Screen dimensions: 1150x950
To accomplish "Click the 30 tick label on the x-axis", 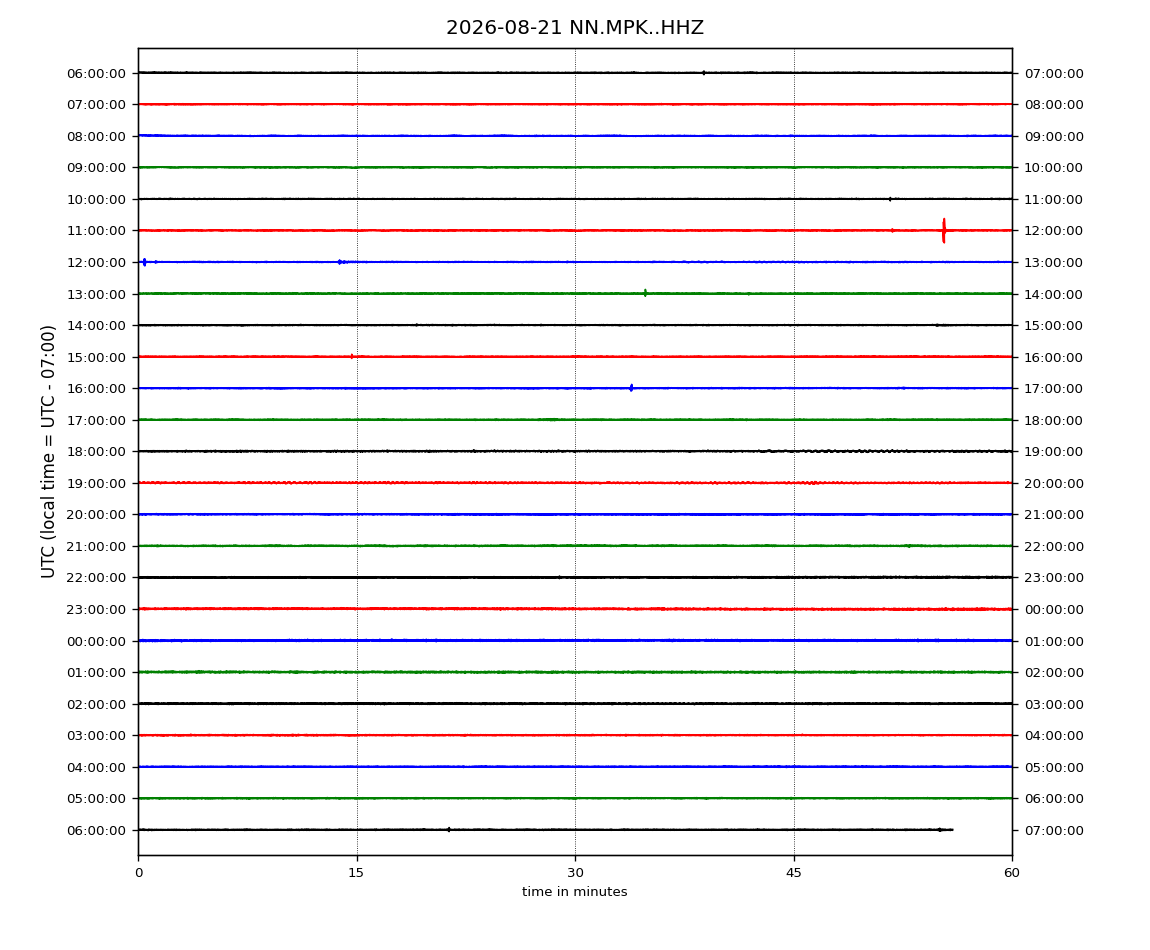I will (x=575, y=873).
